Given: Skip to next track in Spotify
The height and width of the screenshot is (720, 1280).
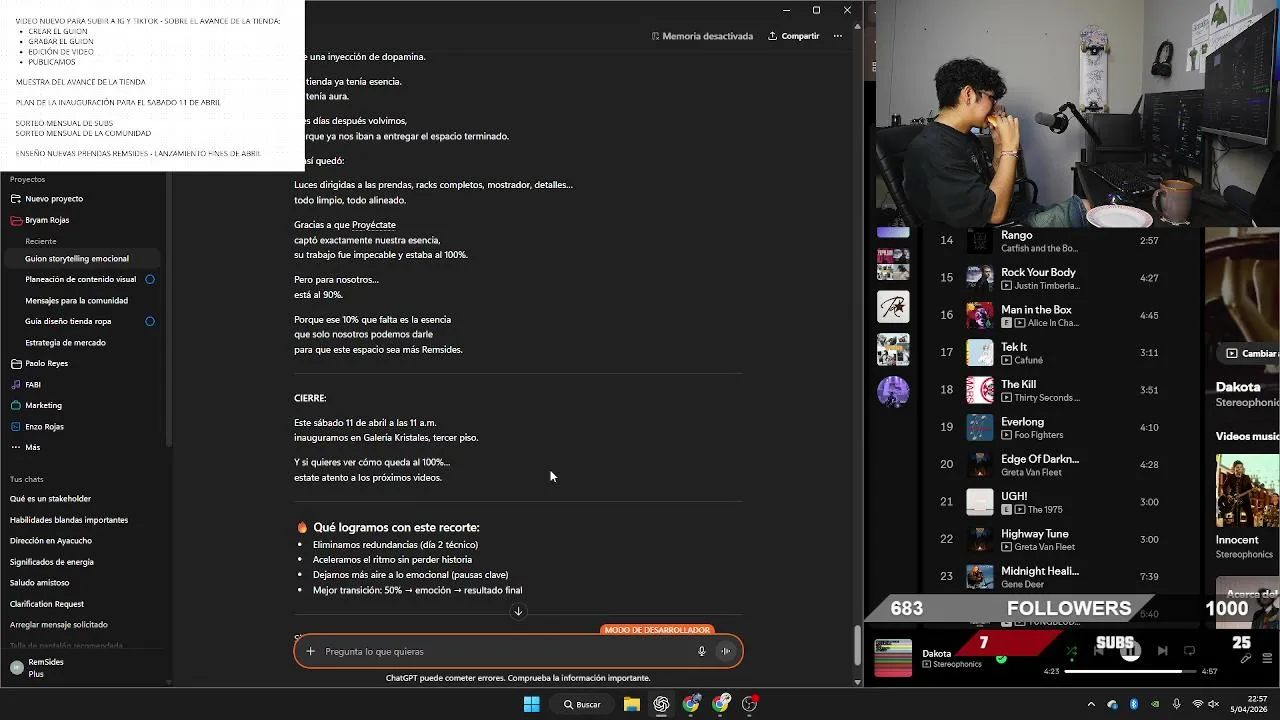Looking at the screenshot, I should (x=1162, y=651).
